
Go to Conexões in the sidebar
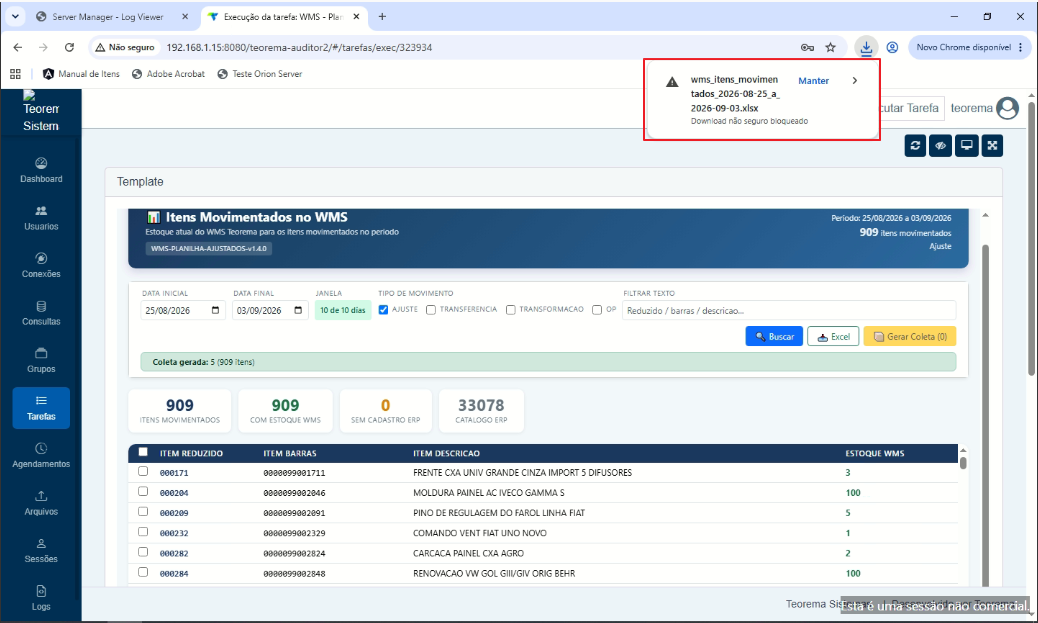[x=41, y=265]
